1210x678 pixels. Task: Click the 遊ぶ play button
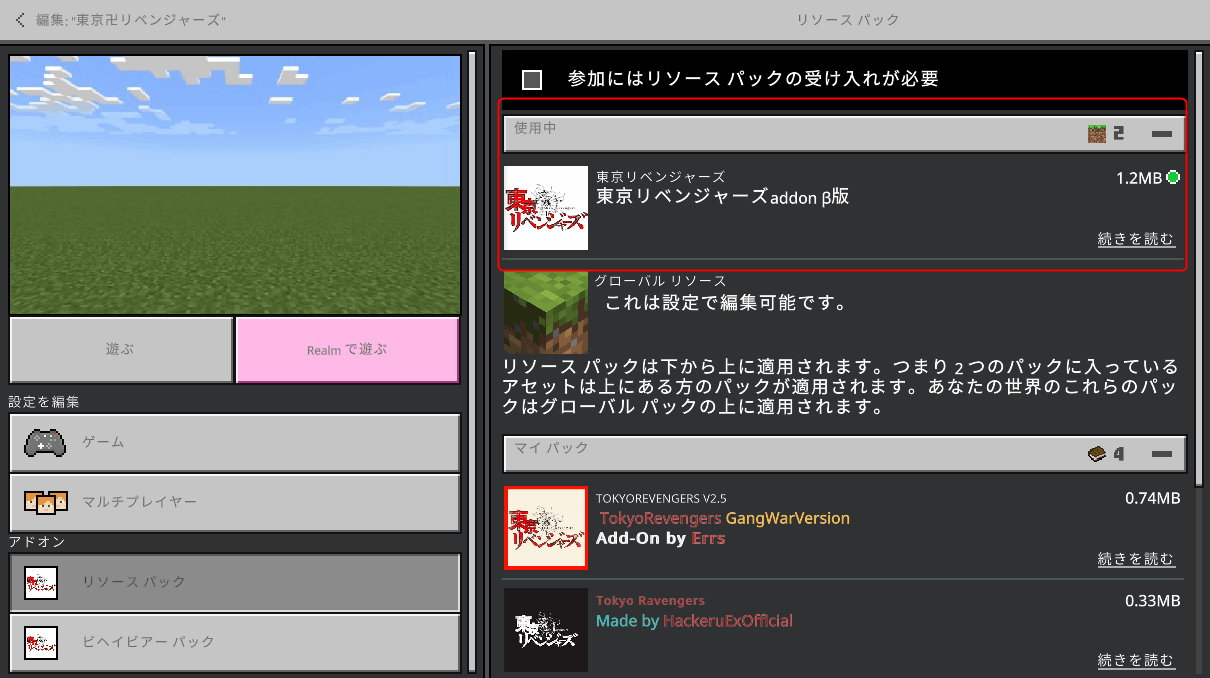[121, 350]
